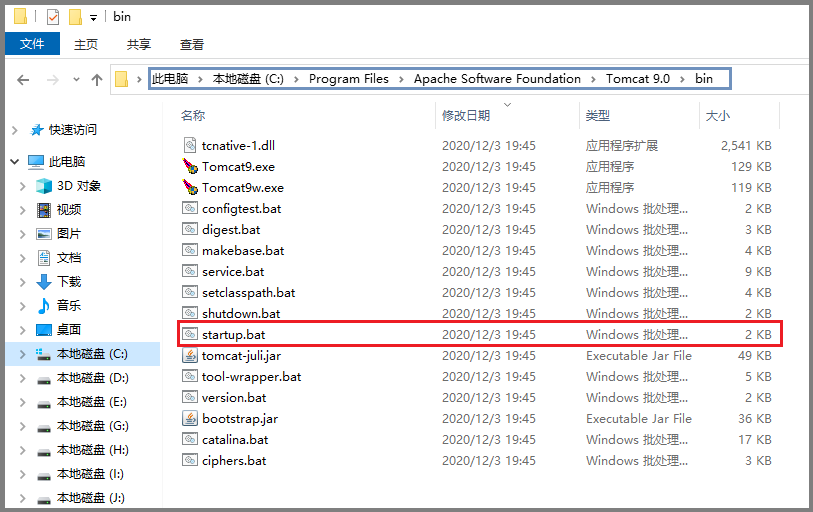This screenshot has width=813, height=512.
Task: Click the 视频 film icon
Action: [x=44, y=210]
